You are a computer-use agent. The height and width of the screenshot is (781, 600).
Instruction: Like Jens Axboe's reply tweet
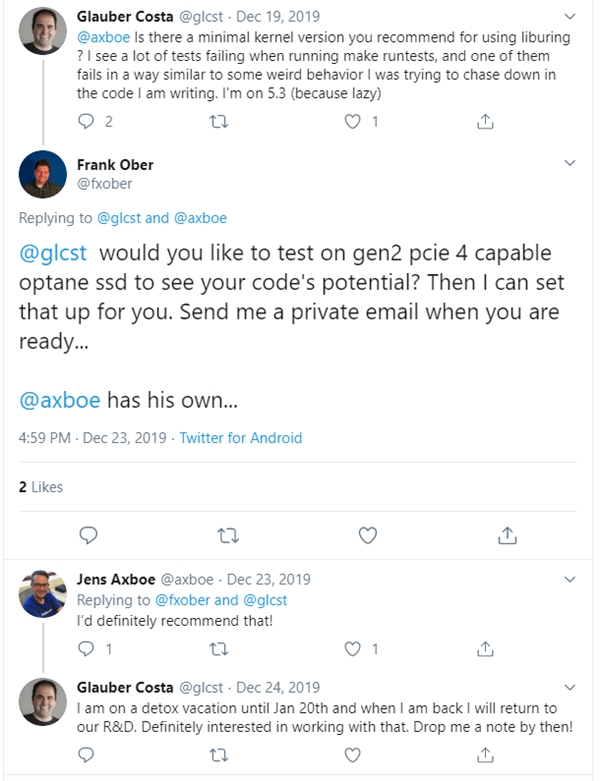[x=353, y=648]
